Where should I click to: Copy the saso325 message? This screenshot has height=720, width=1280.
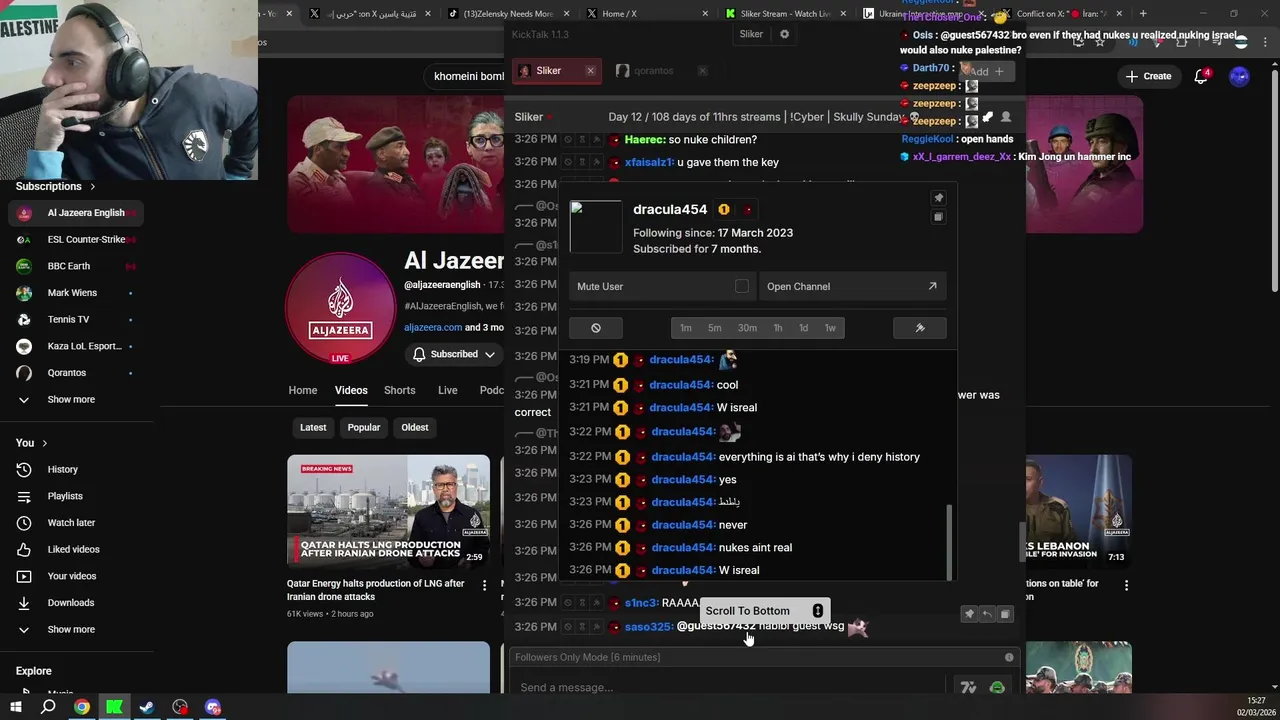click(1005, 614)
